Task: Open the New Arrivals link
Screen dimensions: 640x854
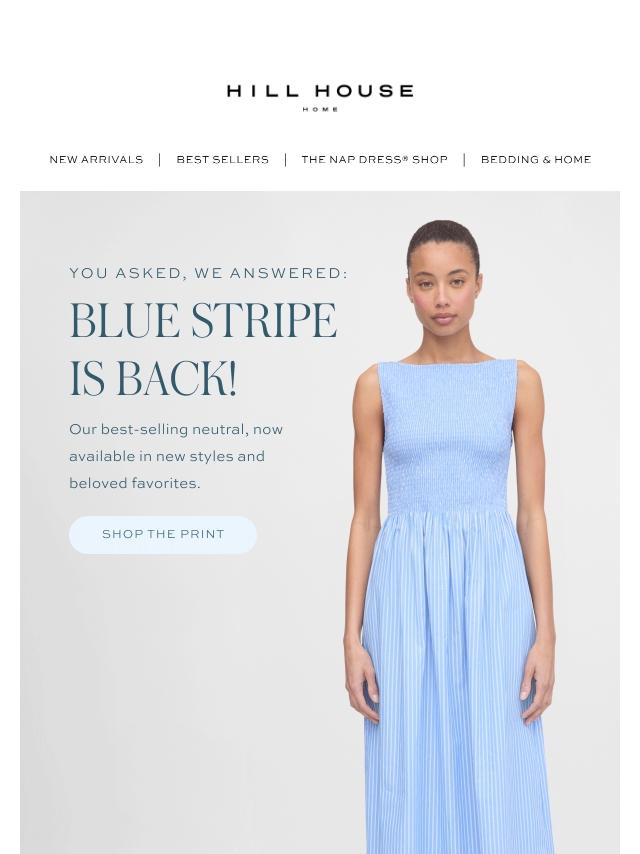Action: pos(96,160)
